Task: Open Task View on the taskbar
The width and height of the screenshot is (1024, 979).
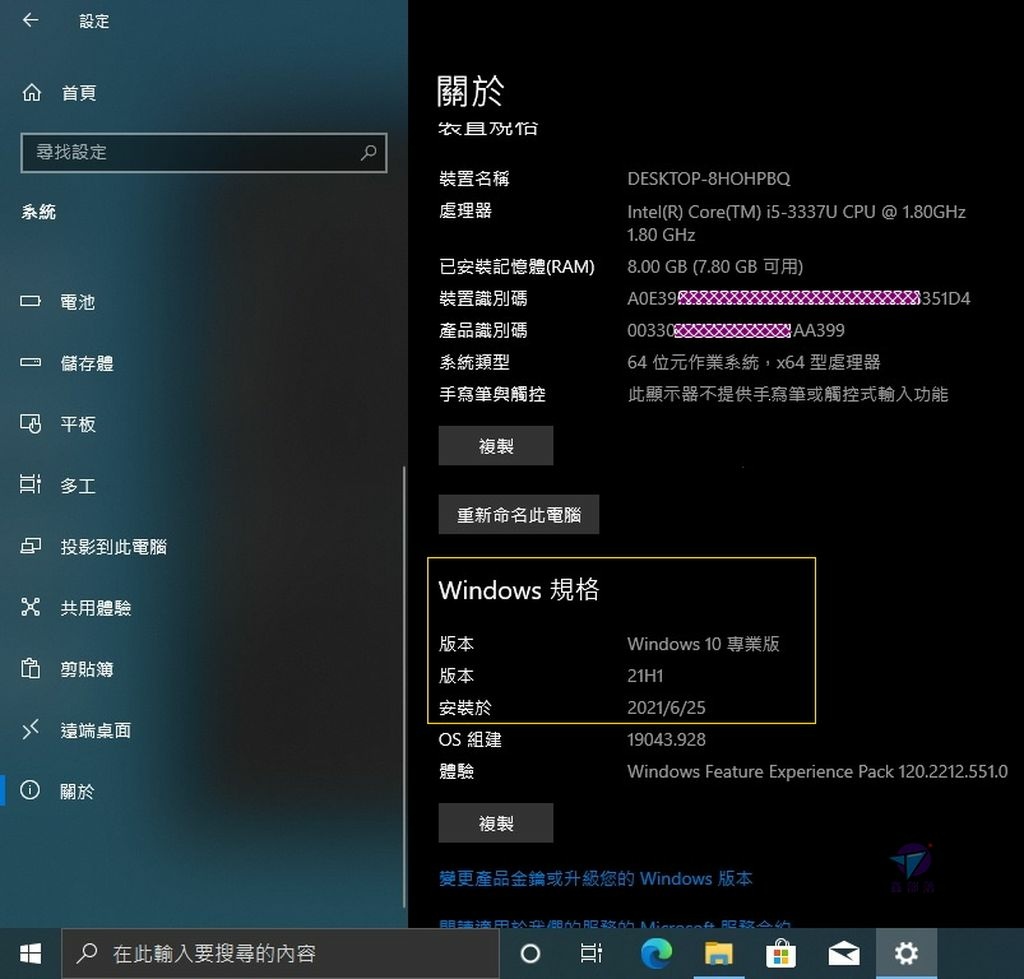Action: [591, 954]
